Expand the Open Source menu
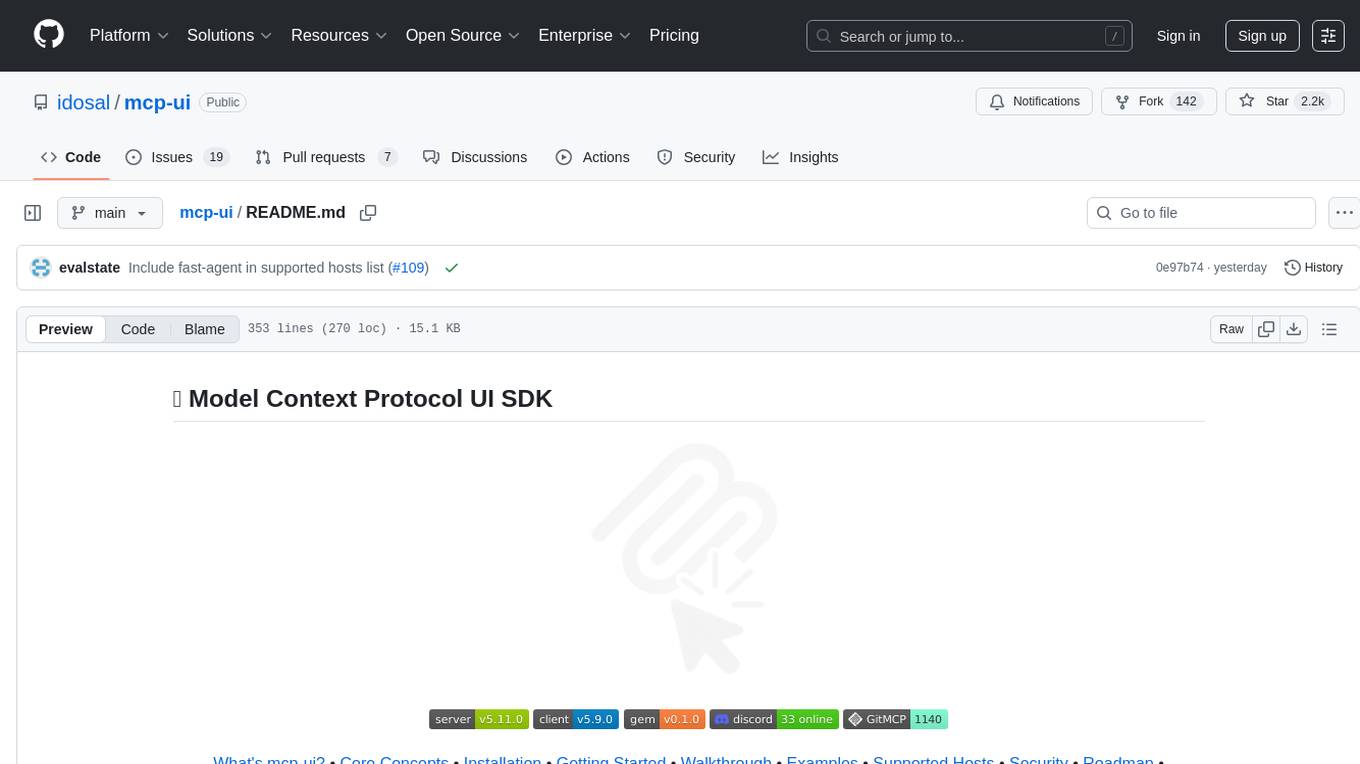Screen dimensions: 1360x764 pos(463,35)
